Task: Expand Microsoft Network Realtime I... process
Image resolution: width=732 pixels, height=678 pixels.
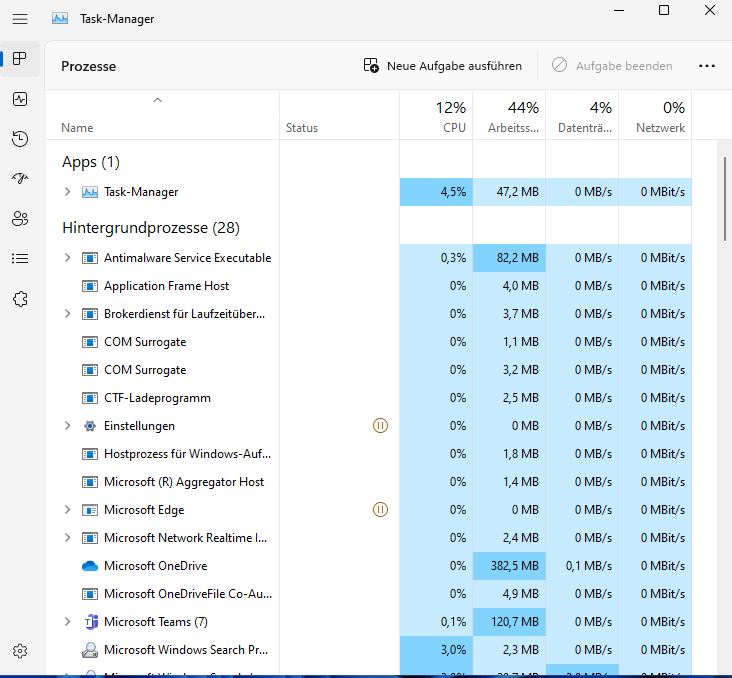Action: 68,538
